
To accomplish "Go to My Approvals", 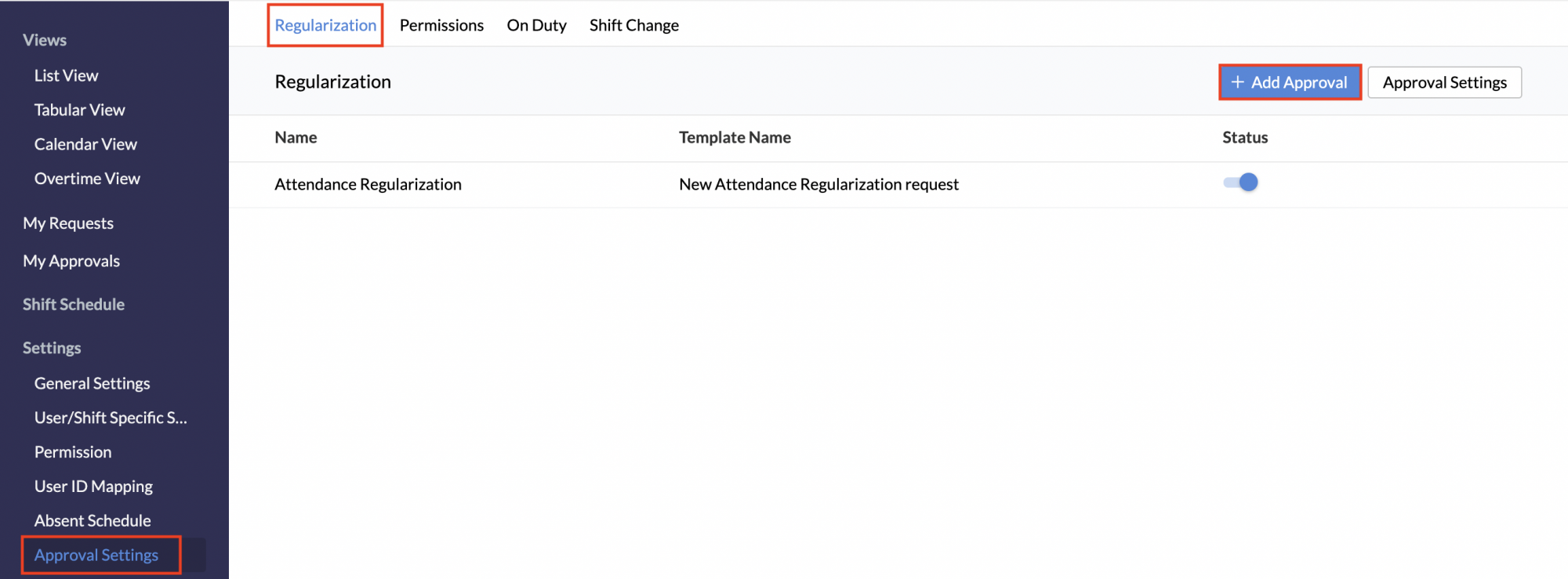I will coord(71,261).
